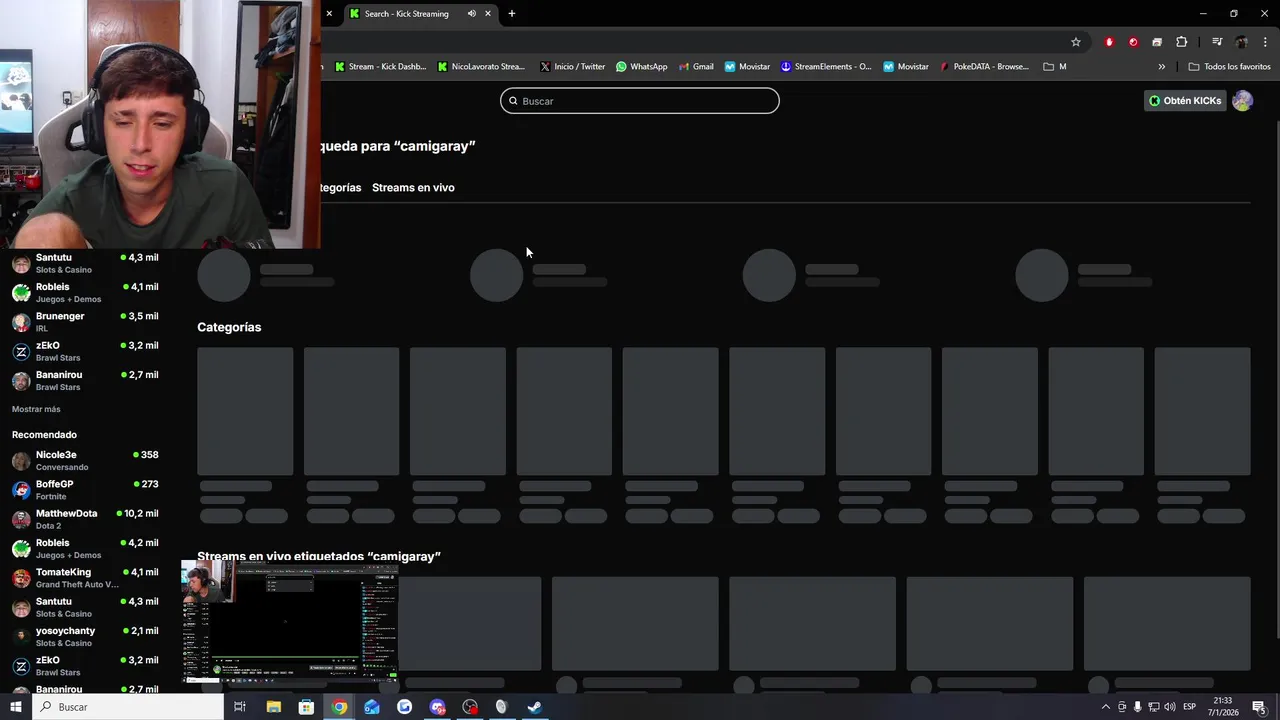The width and height of the screenshot is (1280, 720).
Task: Mute the Search - Kick Streaming tab audio
Action: coord(471,14)
